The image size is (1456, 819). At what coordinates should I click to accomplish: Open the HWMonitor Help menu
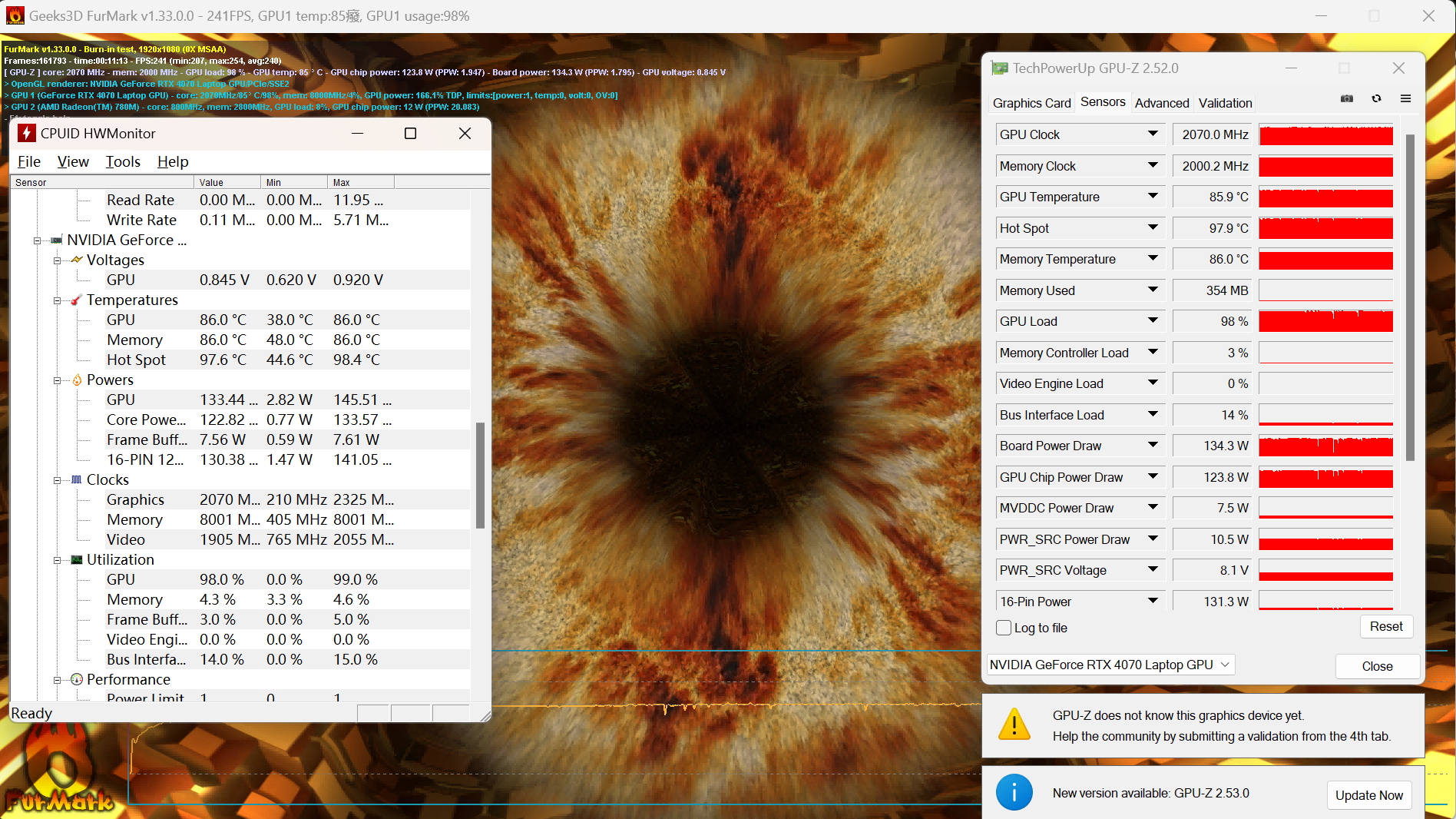coord(173,161)
